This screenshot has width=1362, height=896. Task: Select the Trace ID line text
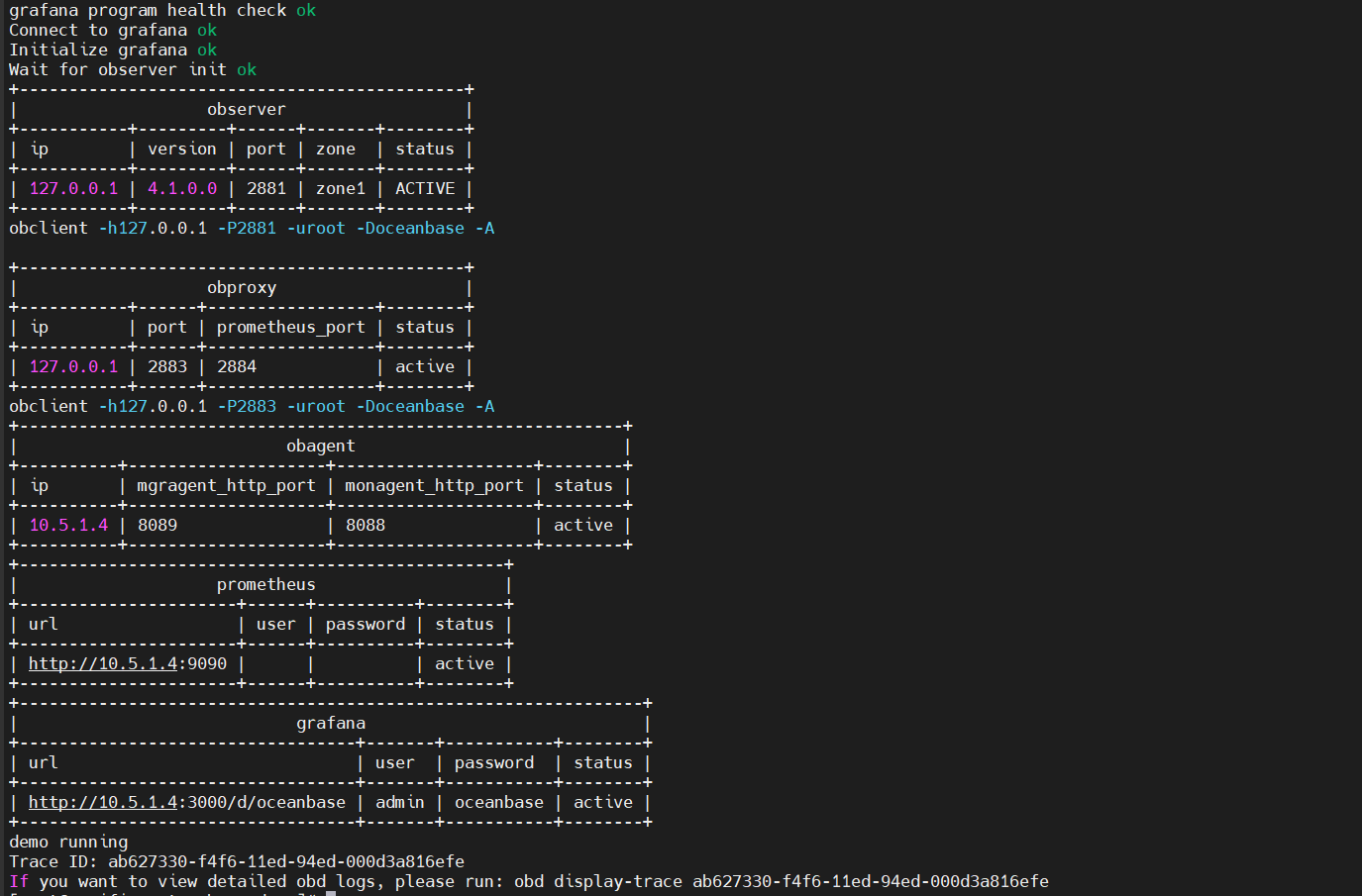click(237, 862)
